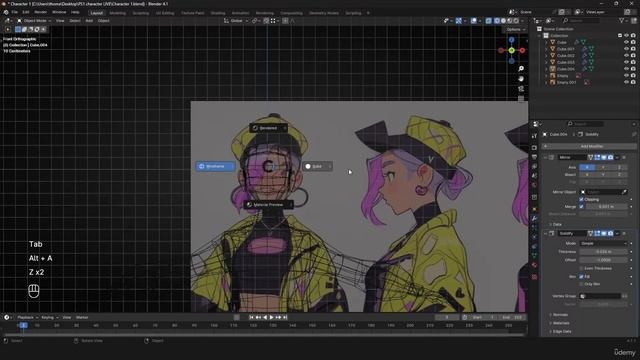Open the File menu
Viewport: 640px width, 360px height.
tap(15, 12)
